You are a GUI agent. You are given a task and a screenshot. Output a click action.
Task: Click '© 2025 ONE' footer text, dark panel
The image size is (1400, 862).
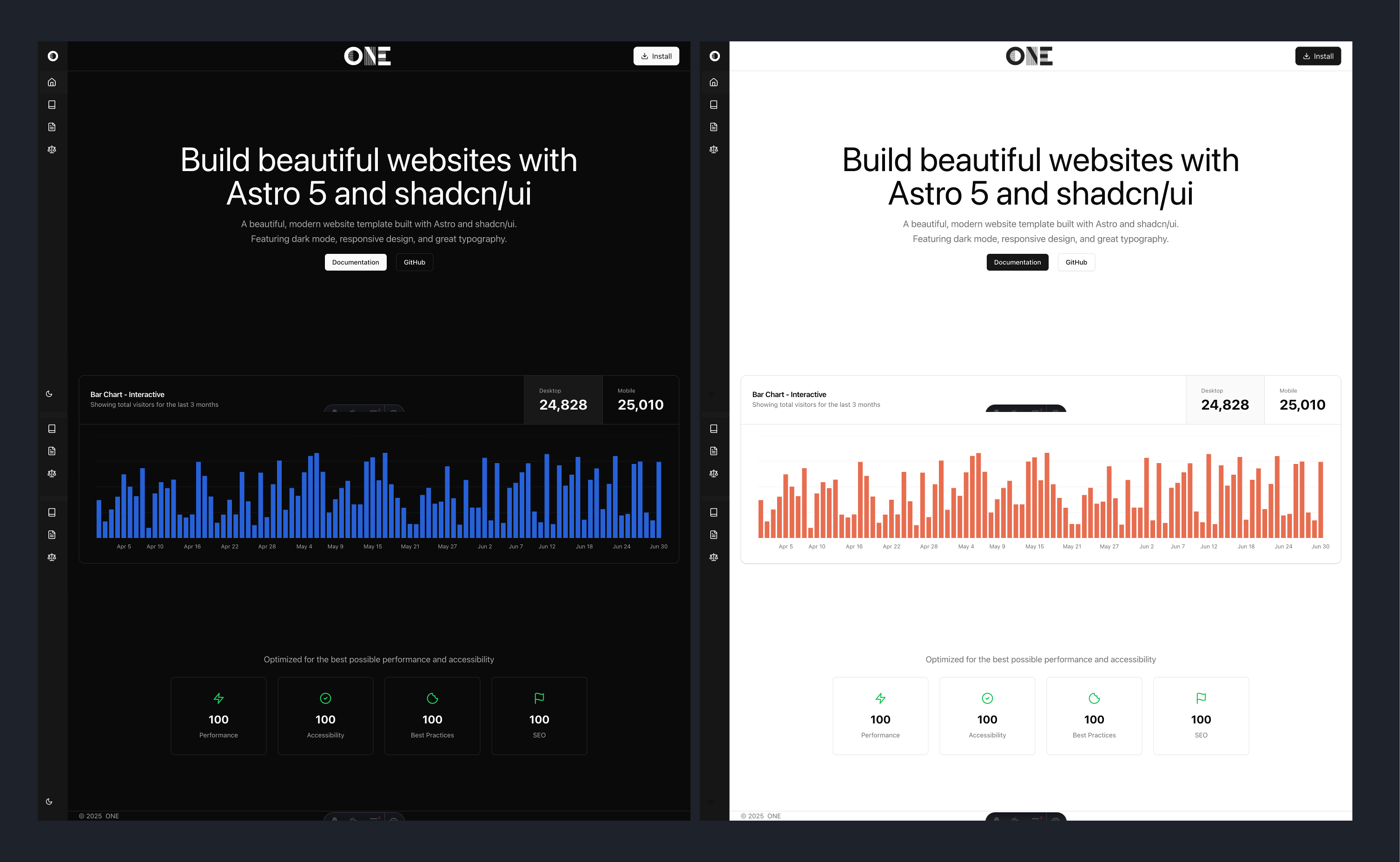[99, 816]
